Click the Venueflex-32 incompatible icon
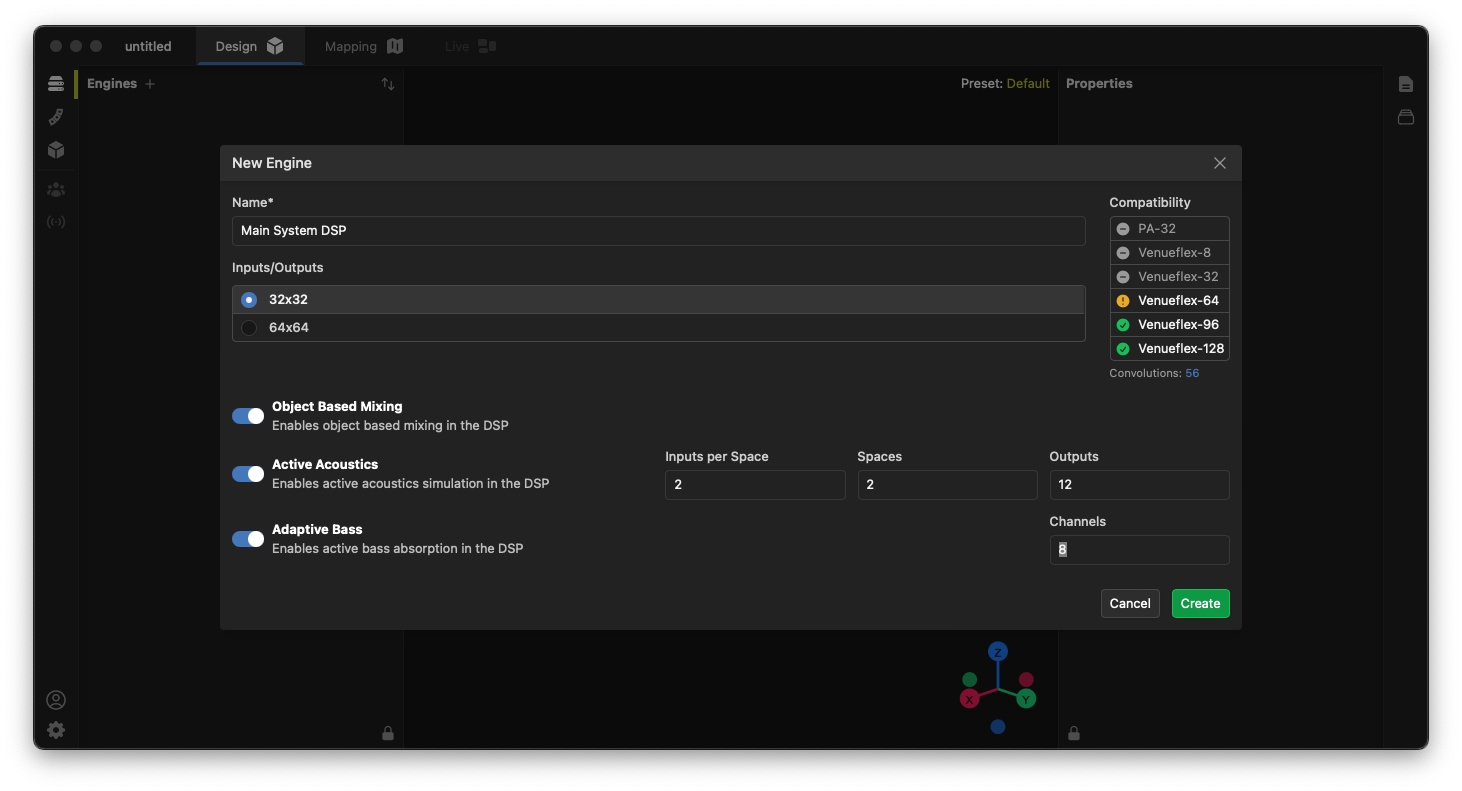 coord(1123,277)
